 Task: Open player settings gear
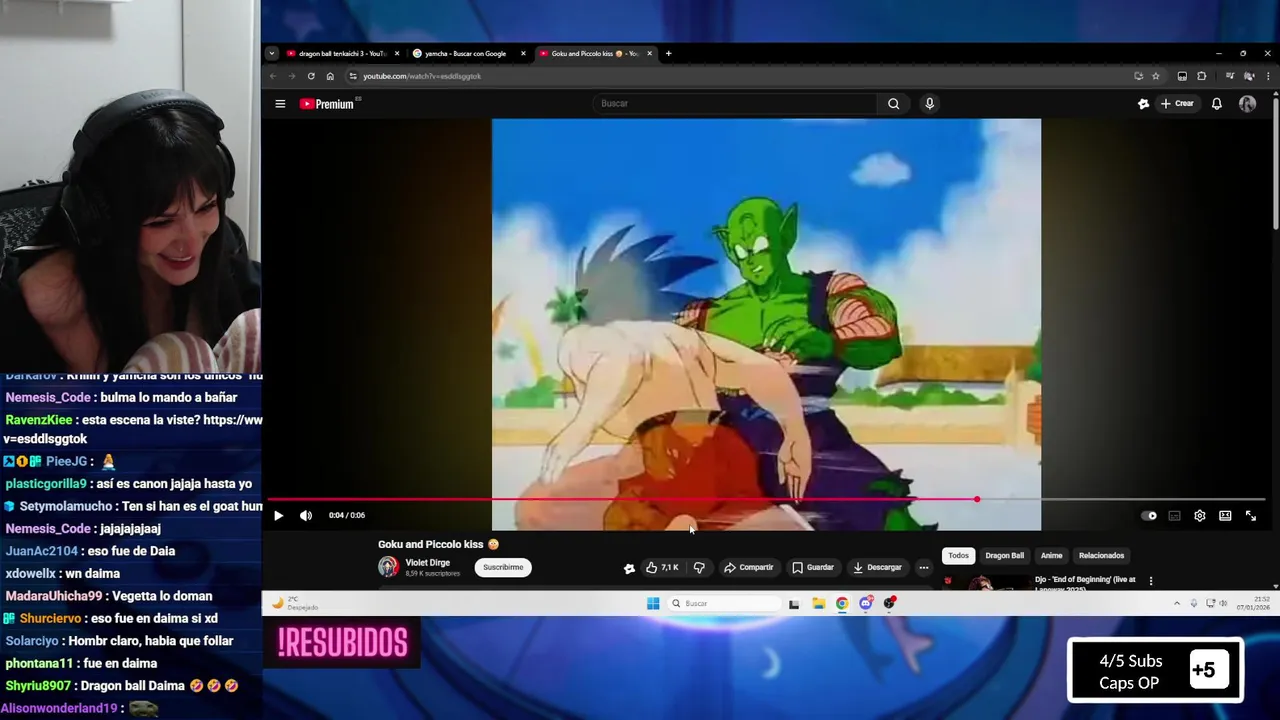[1199, 516]
